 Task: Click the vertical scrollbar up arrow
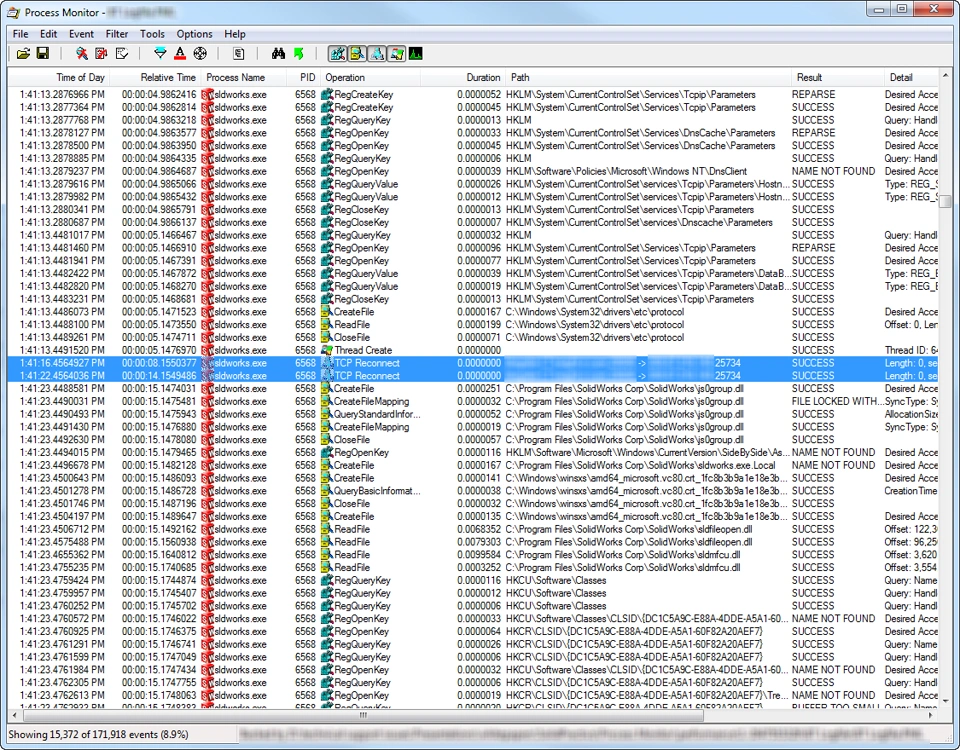[x=946, y=77]
